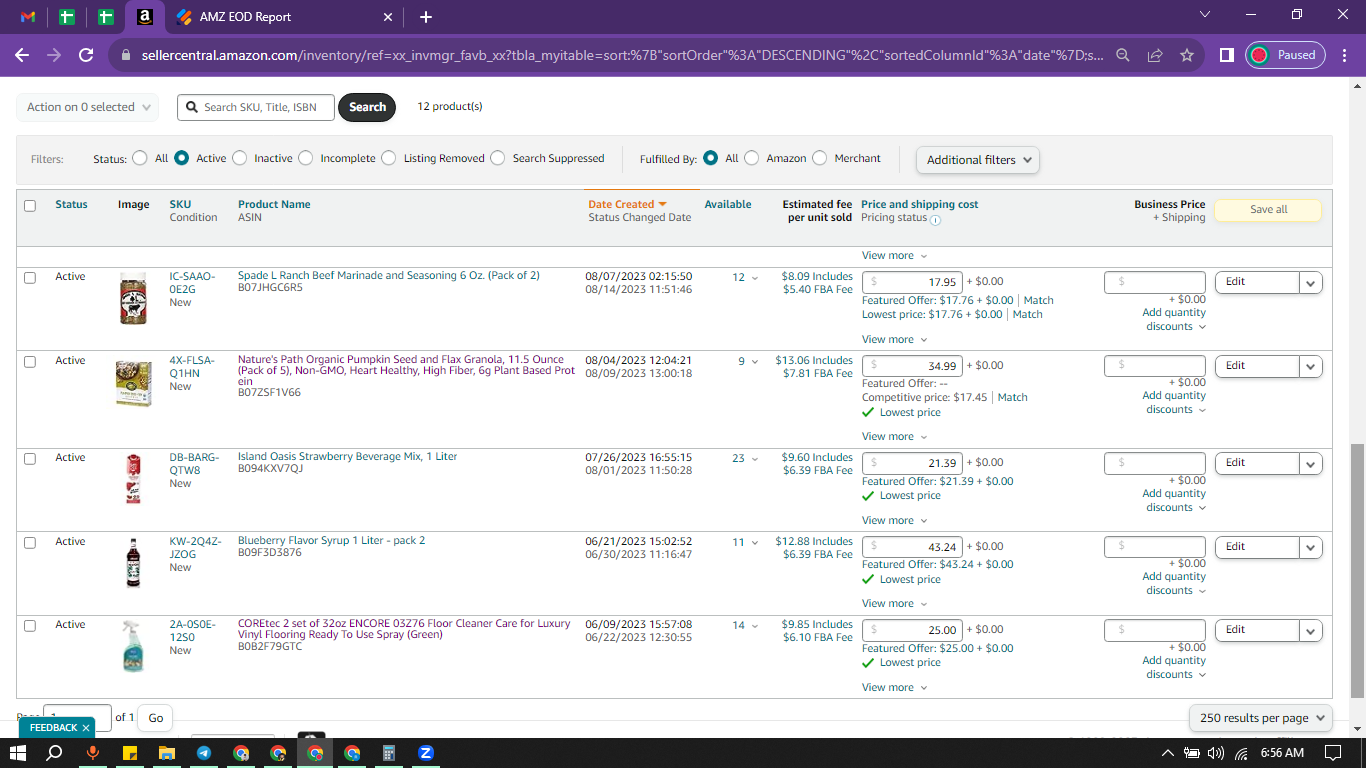Viewport: 1366px width, 768px height.
Task: Select the All status radio button
Action: pos(138,158)
